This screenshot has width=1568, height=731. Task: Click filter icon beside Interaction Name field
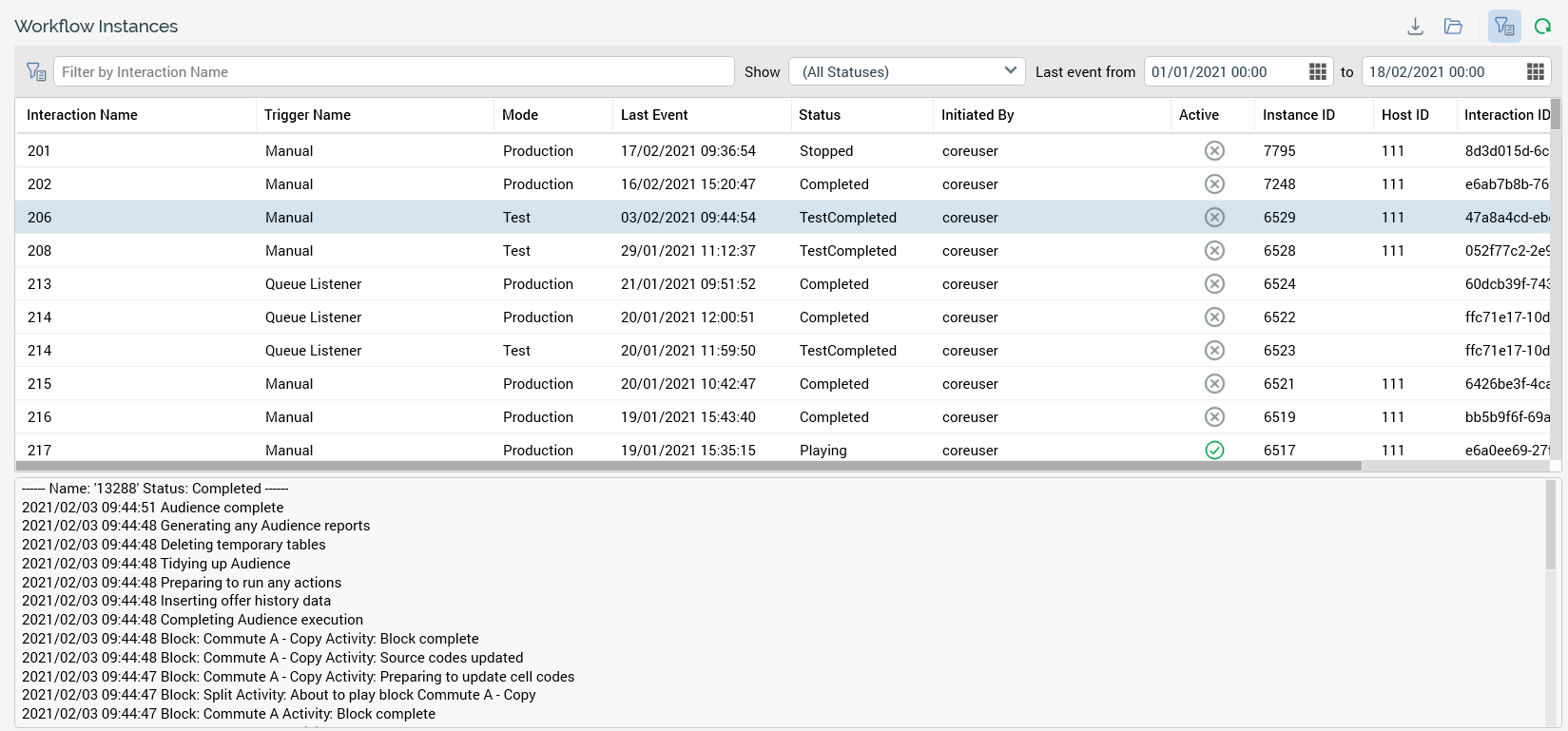coord(36,72)
